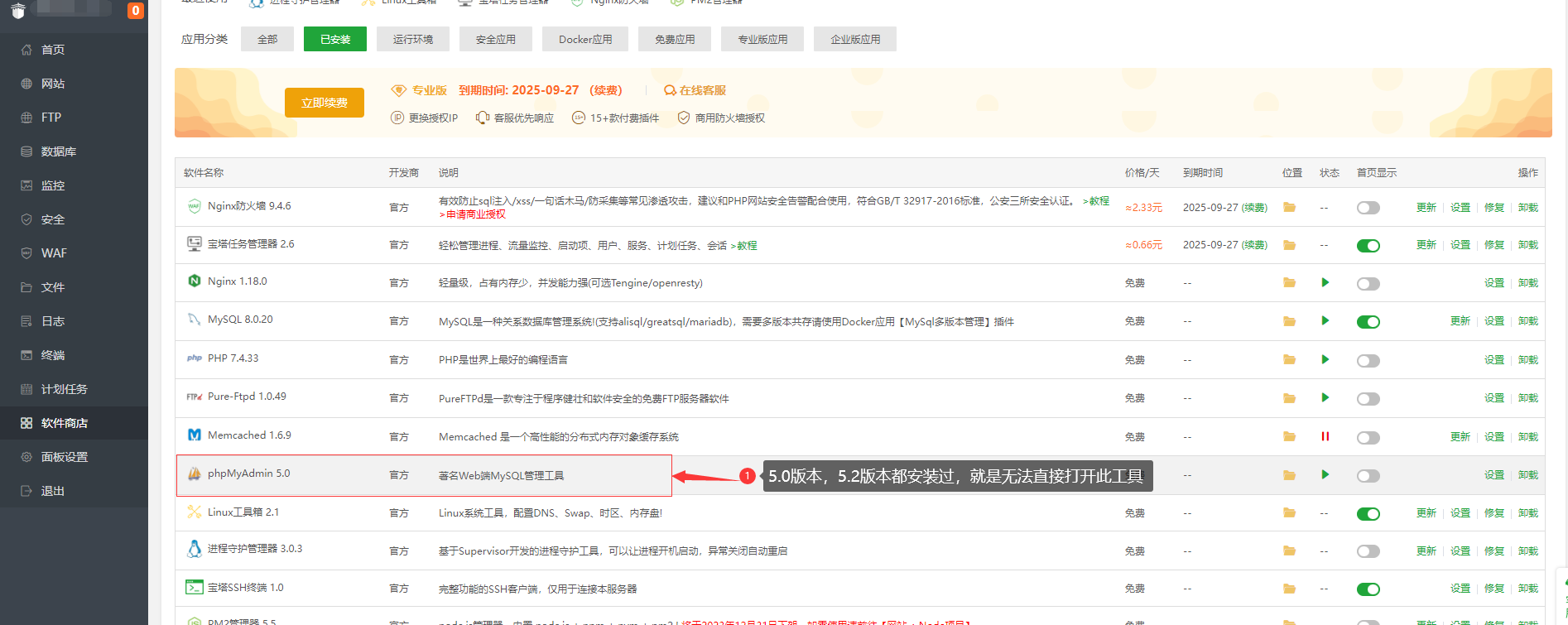This screenshot has width=1568, height=625.
Task: Select the Docker应用 category tab
Action: (585, 39)
